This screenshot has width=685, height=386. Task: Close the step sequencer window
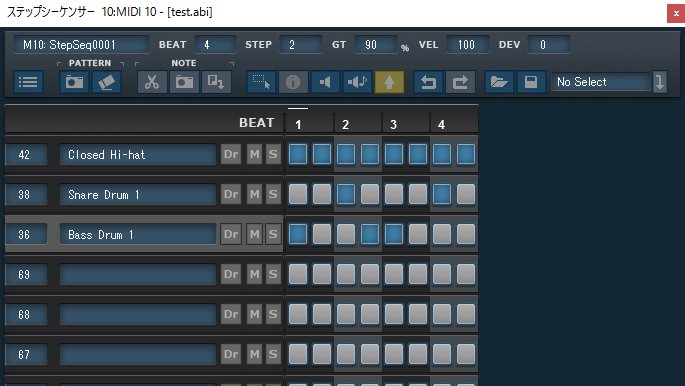coord(676,13)
